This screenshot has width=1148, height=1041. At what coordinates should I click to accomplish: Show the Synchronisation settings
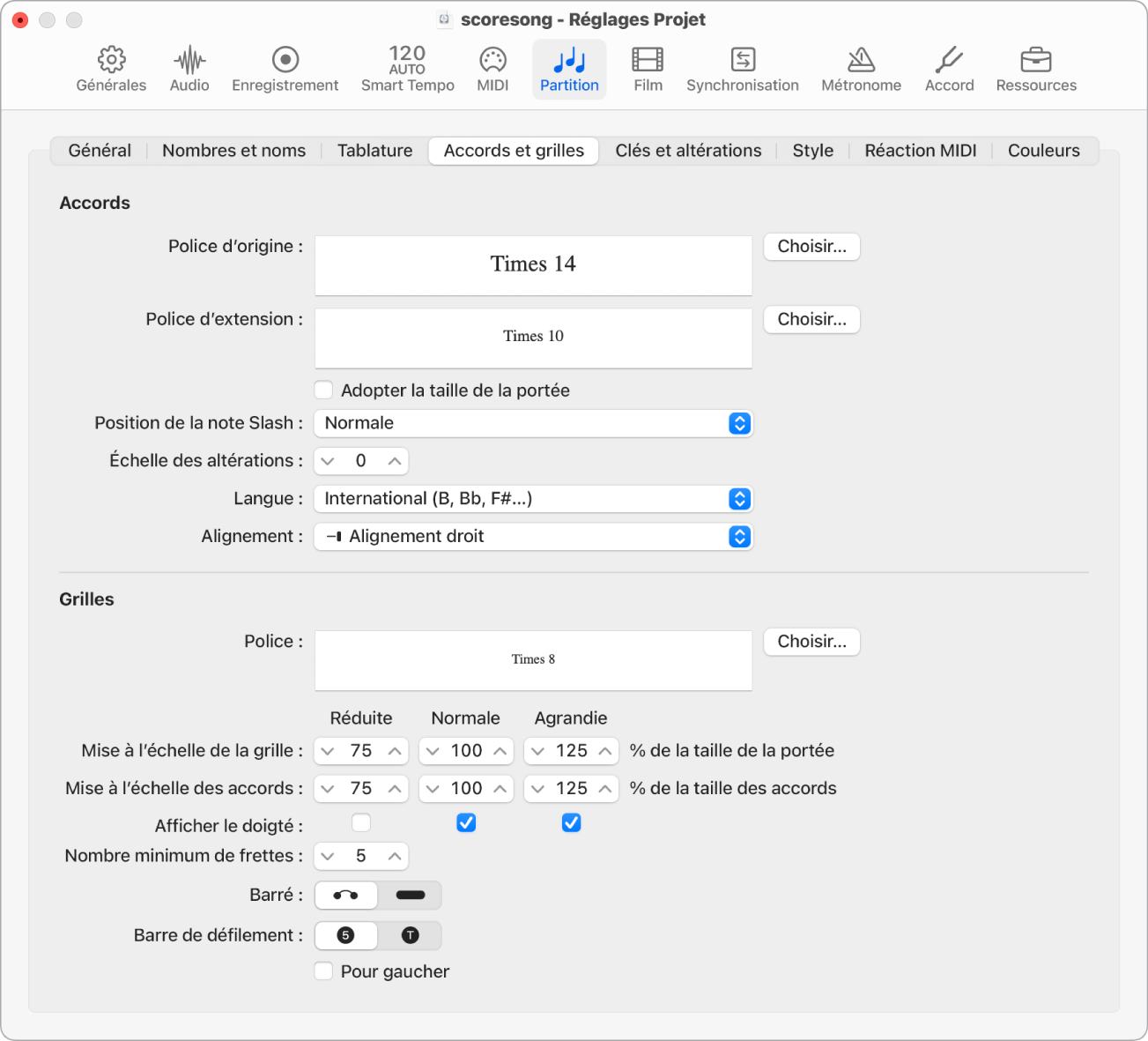[742, 69]
